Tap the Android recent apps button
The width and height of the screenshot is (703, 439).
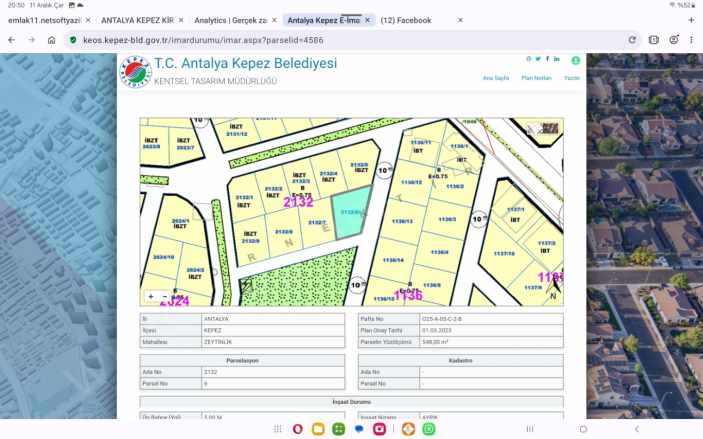[530, 428]
